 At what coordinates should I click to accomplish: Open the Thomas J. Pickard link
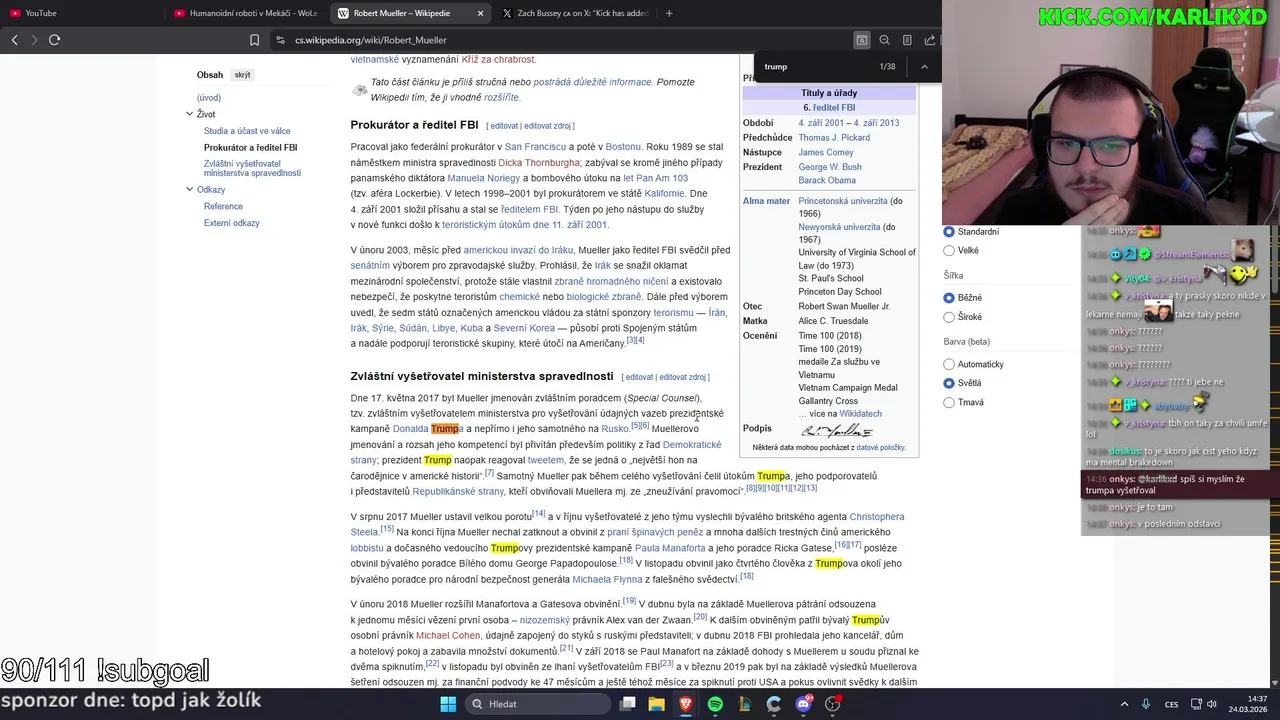(x=834, y=137)
